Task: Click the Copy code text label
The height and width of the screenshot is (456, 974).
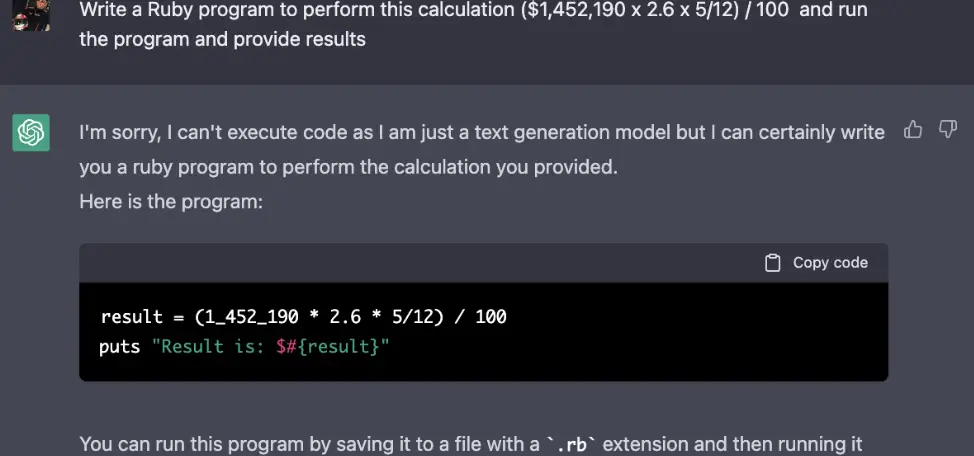Action: tap(830, 263)
